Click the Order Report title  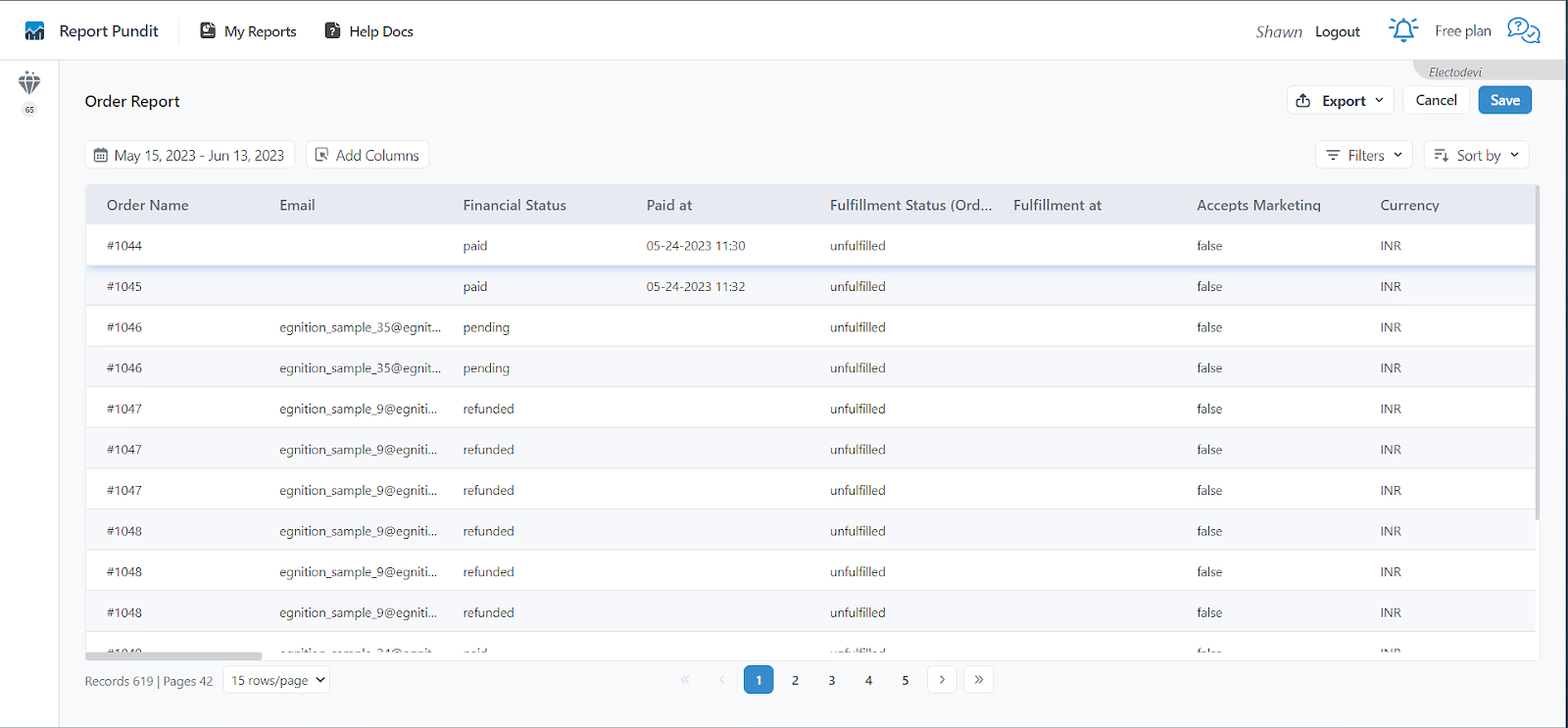[132, 101]
